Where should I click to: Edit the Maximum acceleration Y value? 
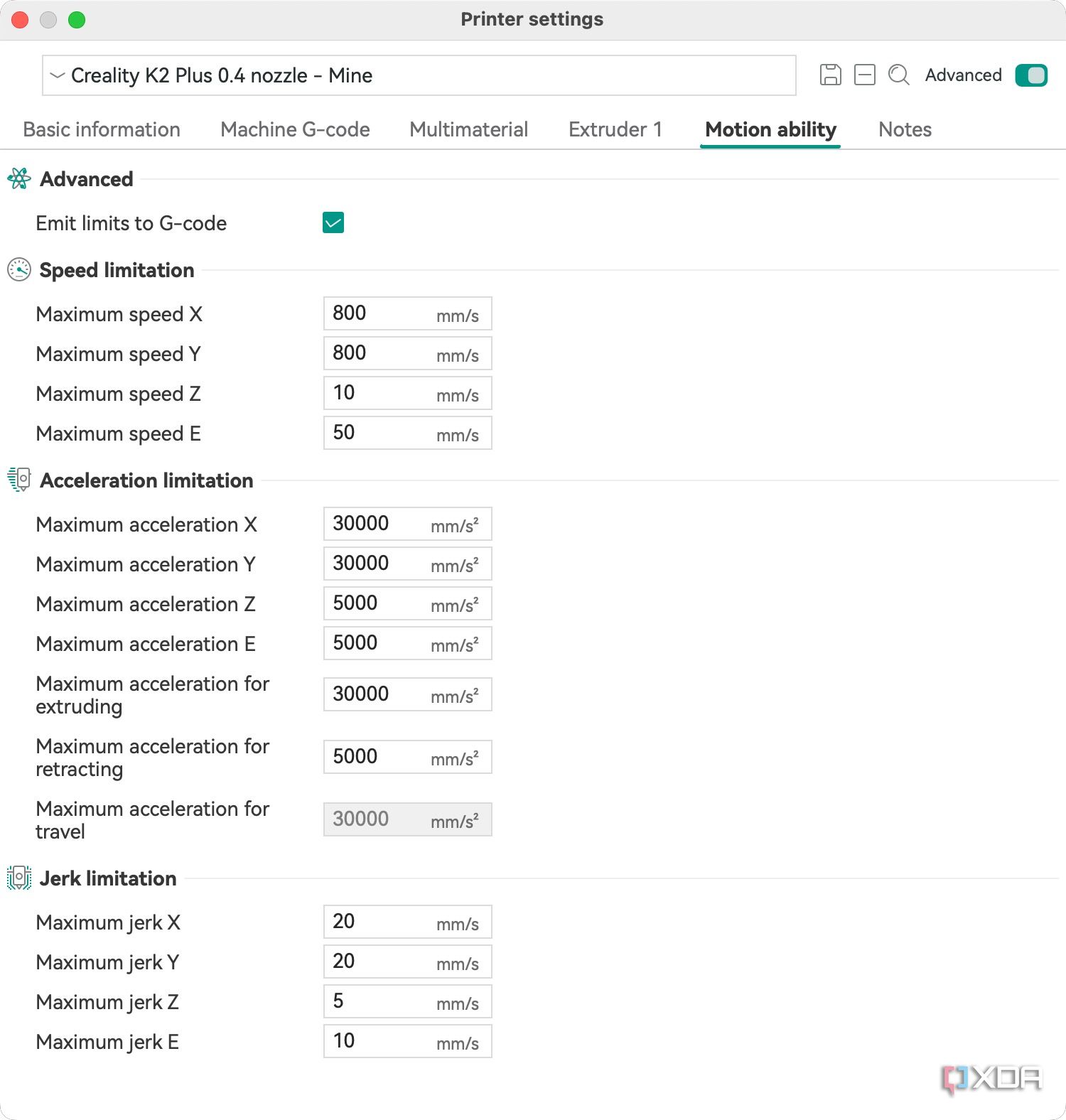click(407, 564)
